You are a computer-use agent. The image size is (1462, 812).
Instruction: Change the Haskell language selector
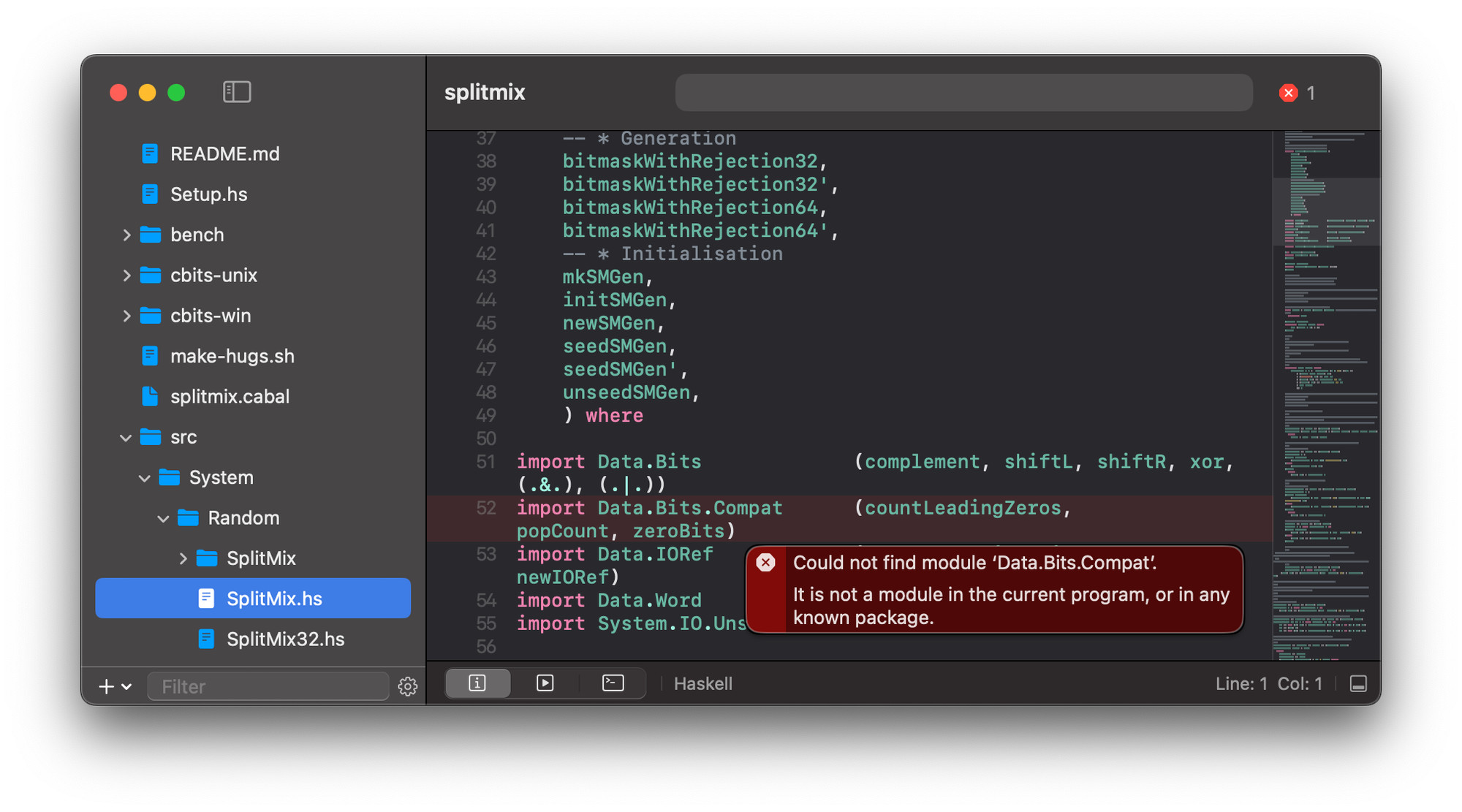[x=702, y=683]
